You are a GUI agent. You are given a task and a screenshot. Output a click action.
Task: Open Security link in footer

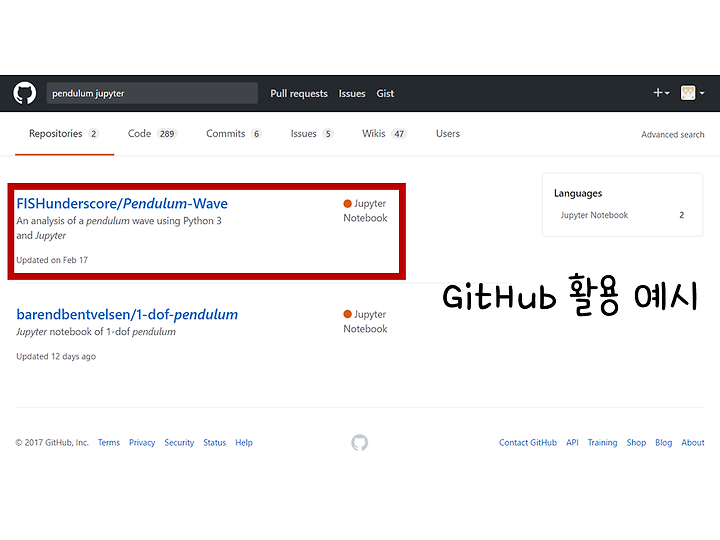[179, 443]
